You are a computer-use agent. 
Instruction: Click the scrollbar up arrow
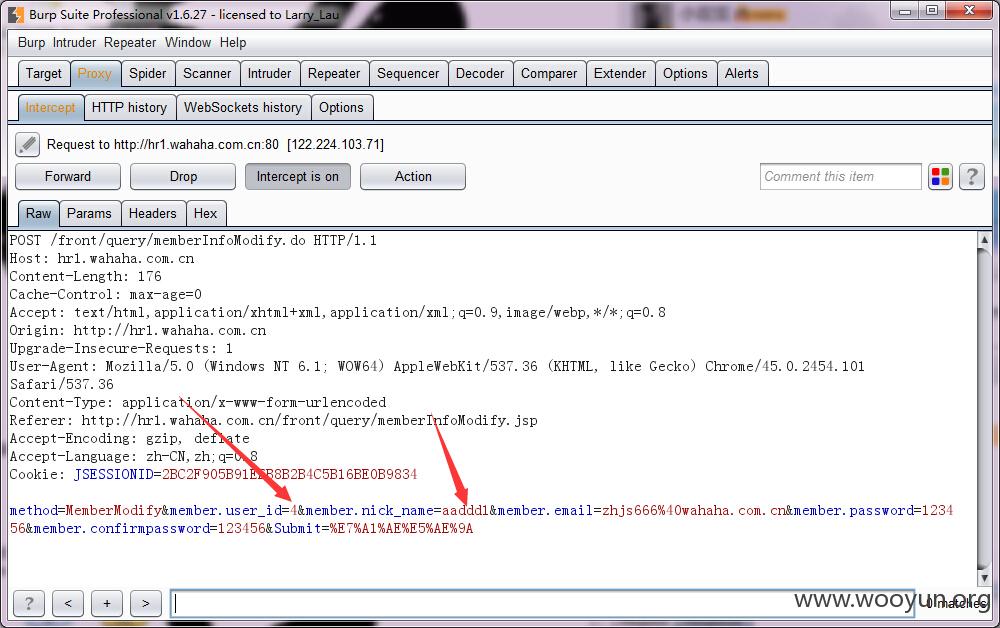(x=984, y=240)
